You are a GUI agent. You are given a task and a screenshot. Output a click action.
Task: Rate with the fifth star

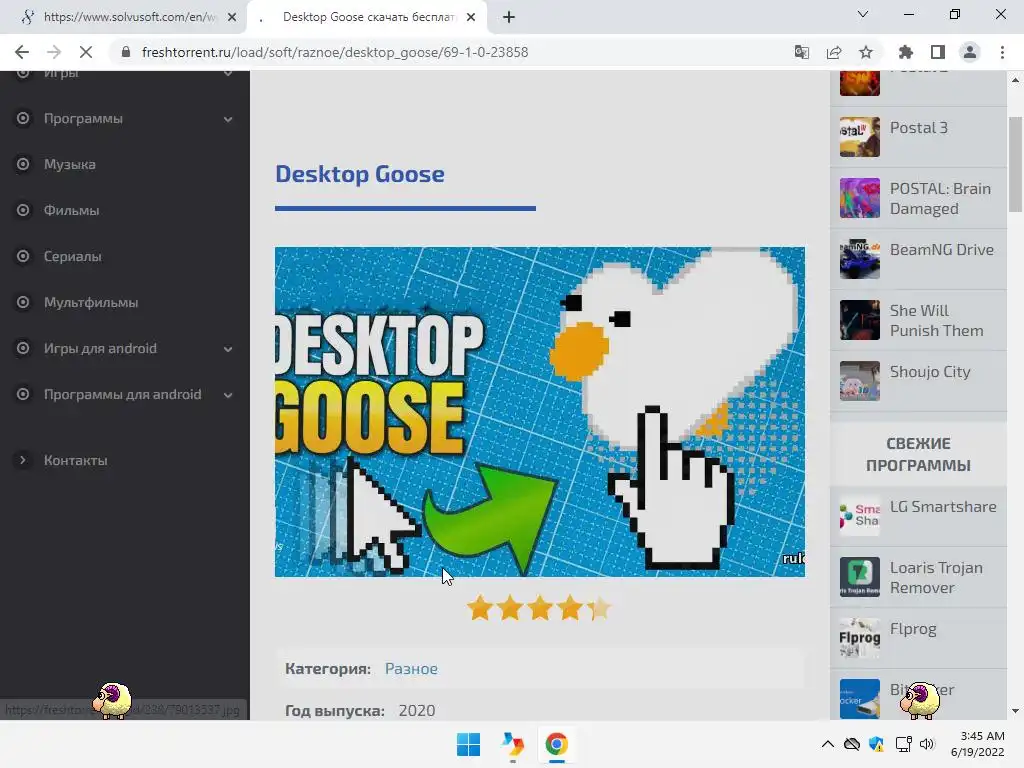(599, 608)
